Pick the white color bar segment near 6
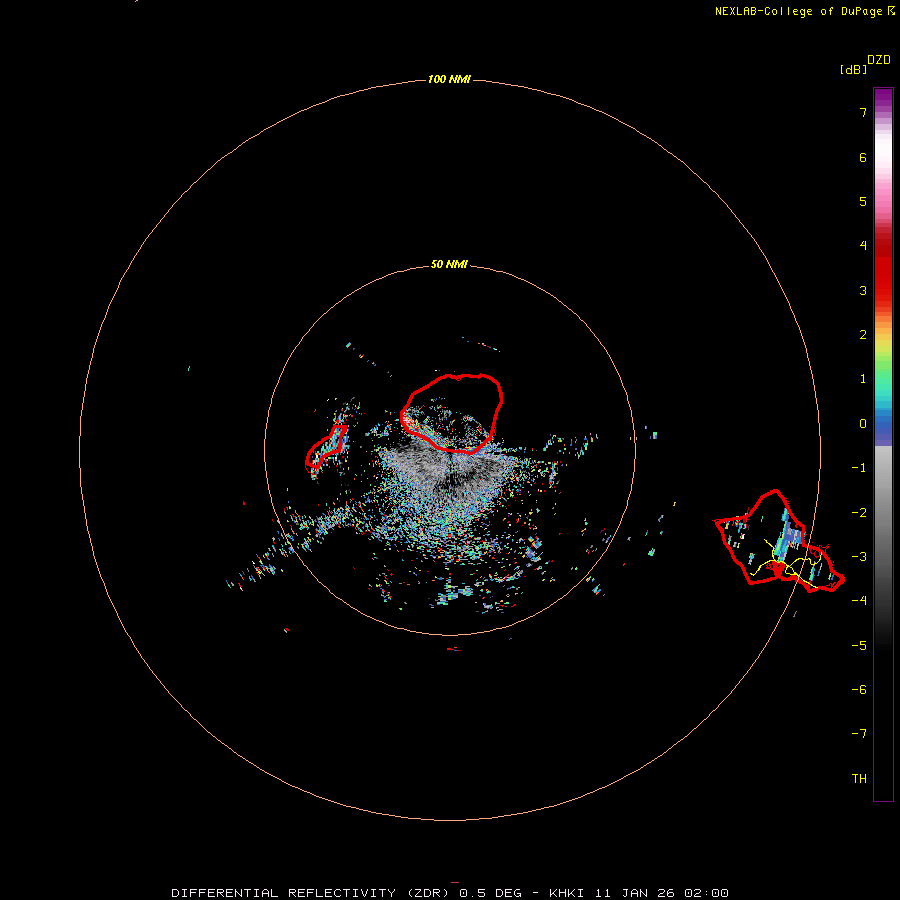900x900 pixels. point(883,150)
